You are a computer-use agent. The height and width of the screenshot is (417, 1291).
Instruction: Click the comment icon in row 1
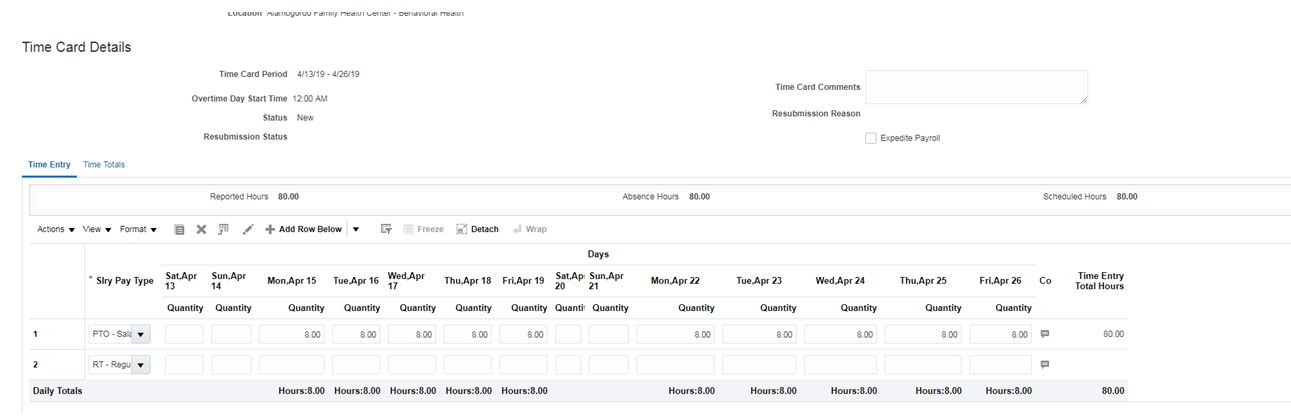pos(1045,333)
